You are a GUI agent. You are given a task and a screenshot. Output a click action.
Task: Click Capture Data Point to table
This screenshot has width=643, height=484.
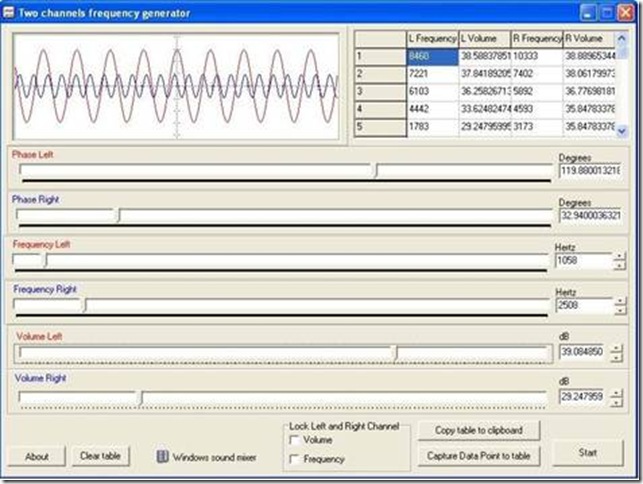tap(478, 455)
